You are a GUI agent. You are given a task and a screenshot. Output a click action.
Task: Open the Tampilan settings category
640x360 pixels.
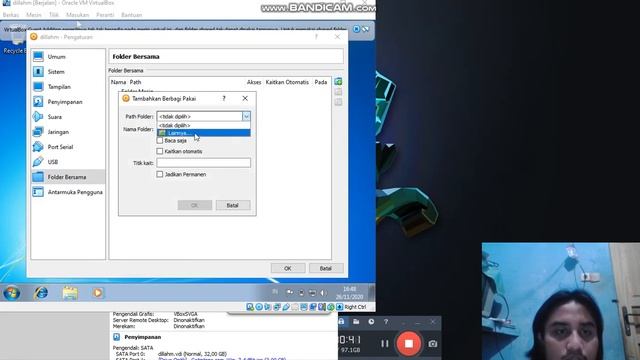click(68, 87)
